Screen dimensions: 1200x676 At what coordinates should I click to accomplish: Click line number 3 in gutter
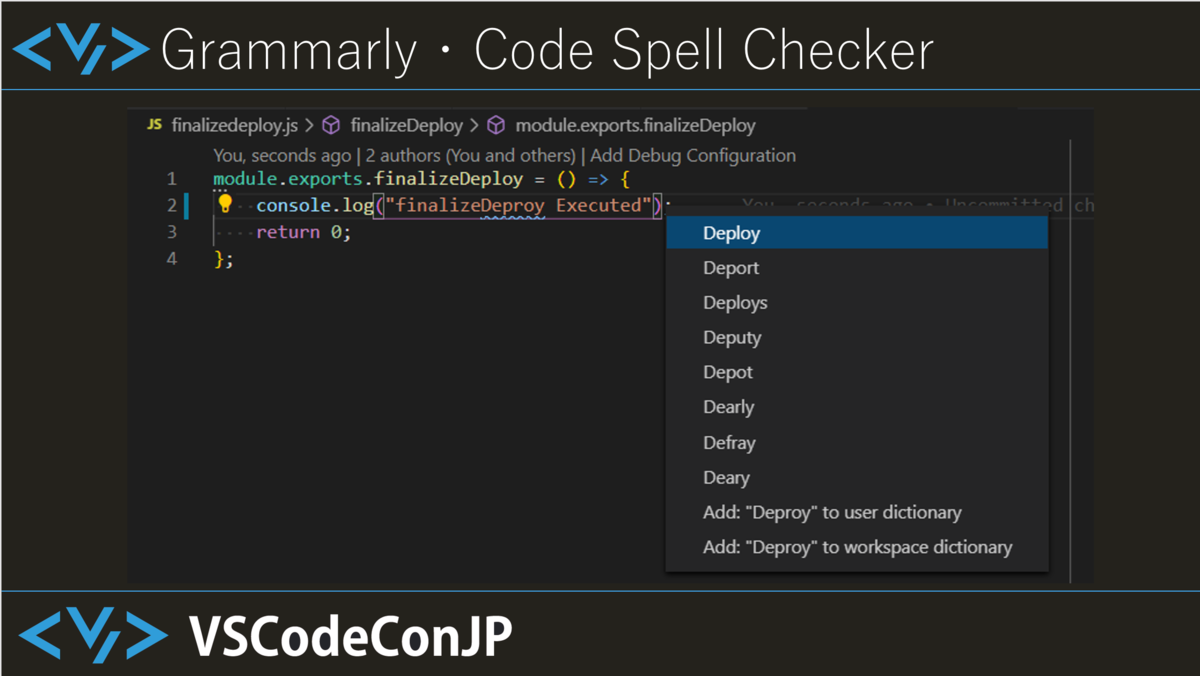point(172,232)
